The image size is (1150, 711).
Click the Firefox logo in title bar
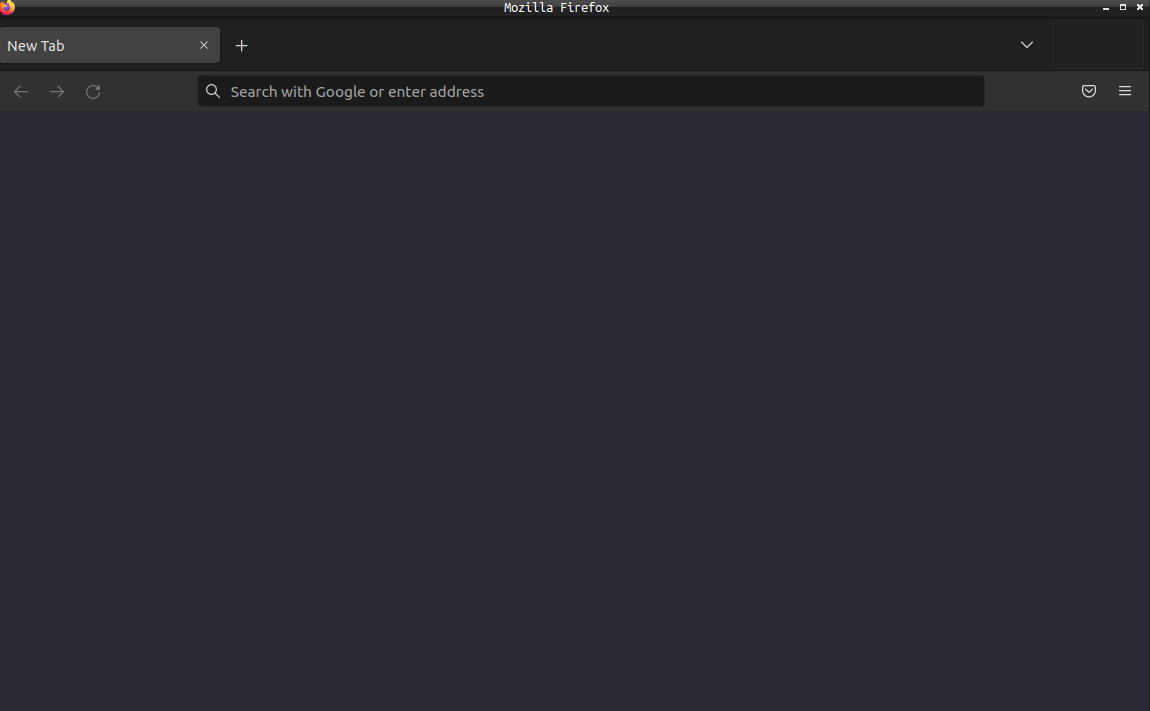7,7
